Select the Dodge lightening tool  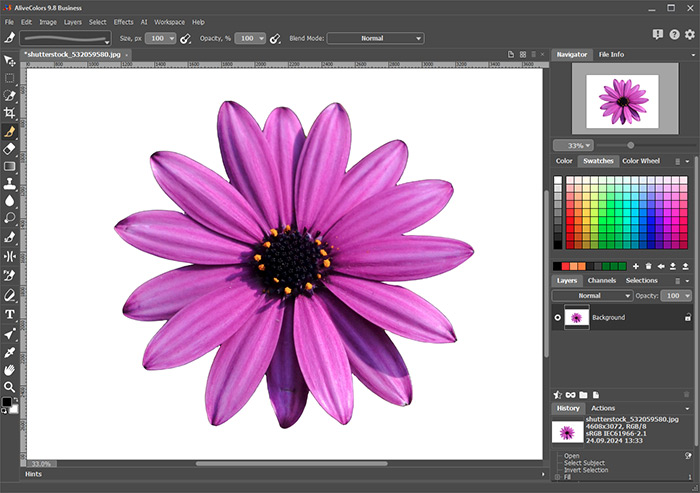click(9, 218)
